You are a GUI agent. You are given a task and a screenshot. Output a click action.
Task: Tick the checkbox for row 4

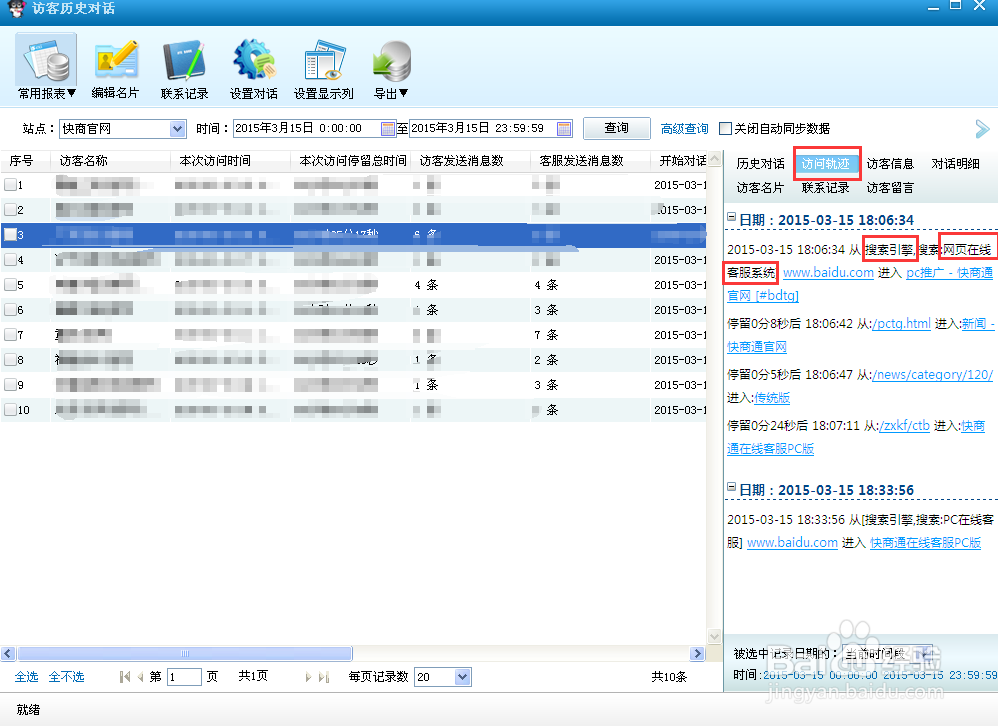coord(10,260)
